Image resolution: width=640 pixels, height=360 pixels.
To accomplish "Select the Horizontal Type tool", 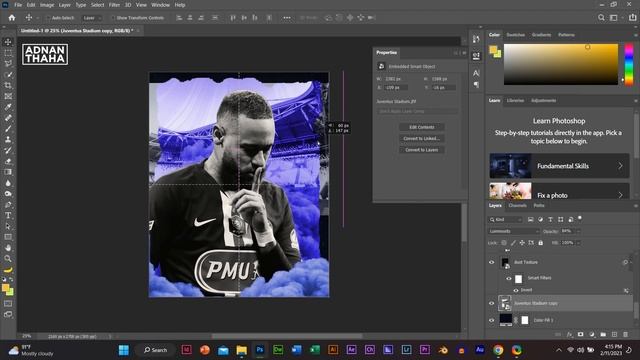I will coord(8,215).
